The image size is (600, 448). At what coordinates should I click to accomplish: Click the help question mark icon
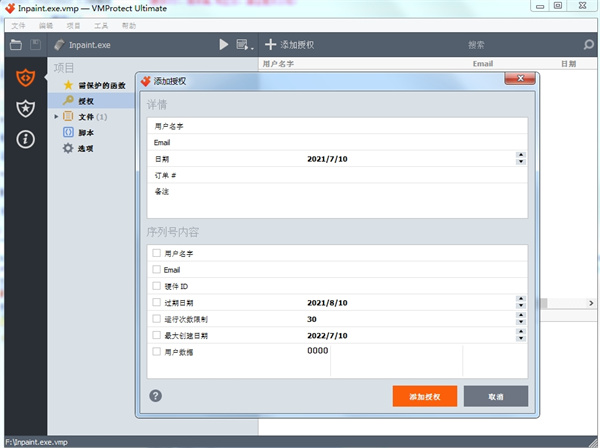click(156, 395)
